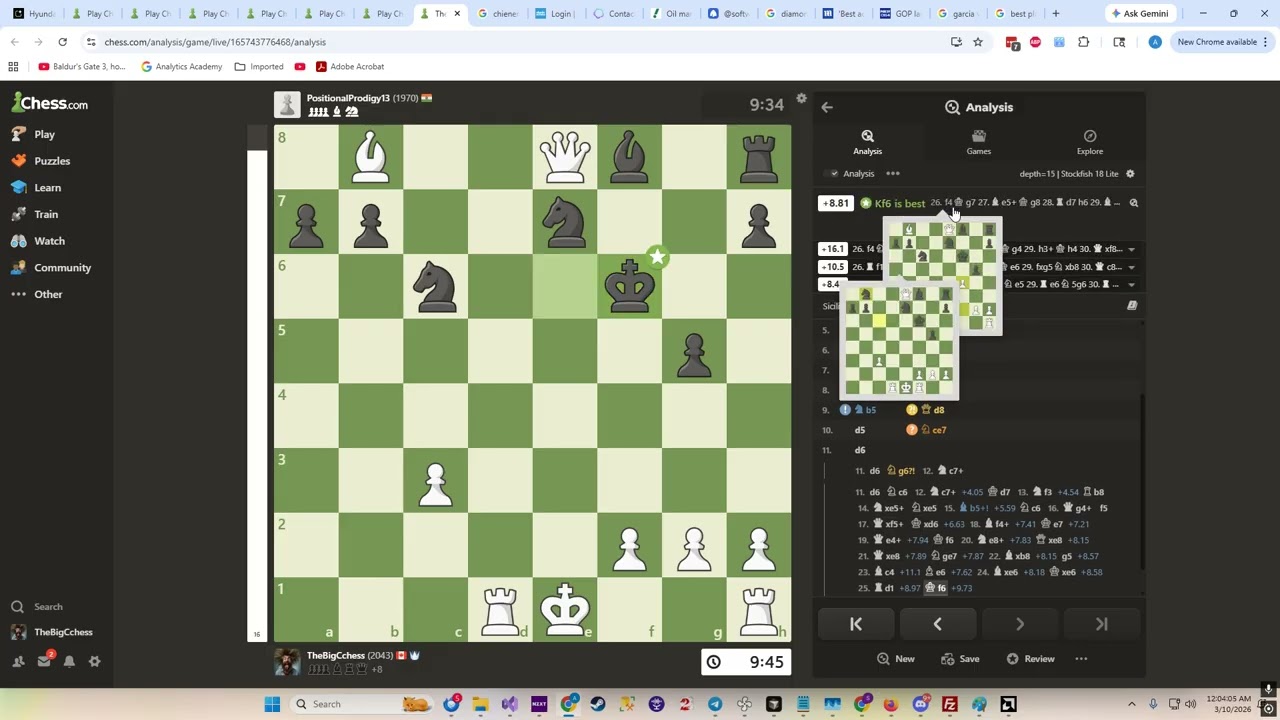The width and height of the screenshot is (1280, 720).
Task: Switch to the Games tab
Action: click(979, 142)
